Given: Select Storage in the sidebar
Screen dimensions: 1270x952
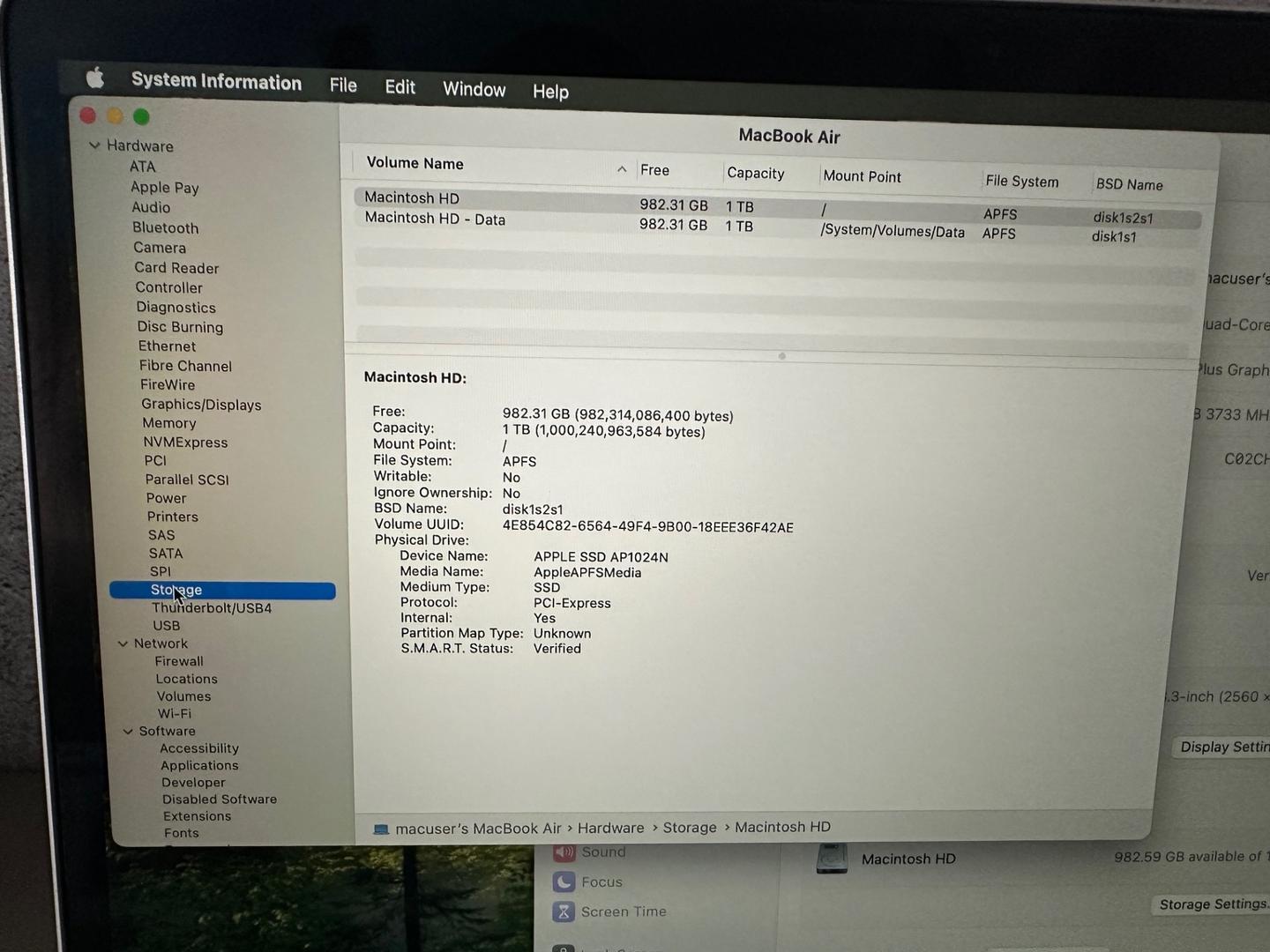Looking at the screenshot, I should pos(222,591).
